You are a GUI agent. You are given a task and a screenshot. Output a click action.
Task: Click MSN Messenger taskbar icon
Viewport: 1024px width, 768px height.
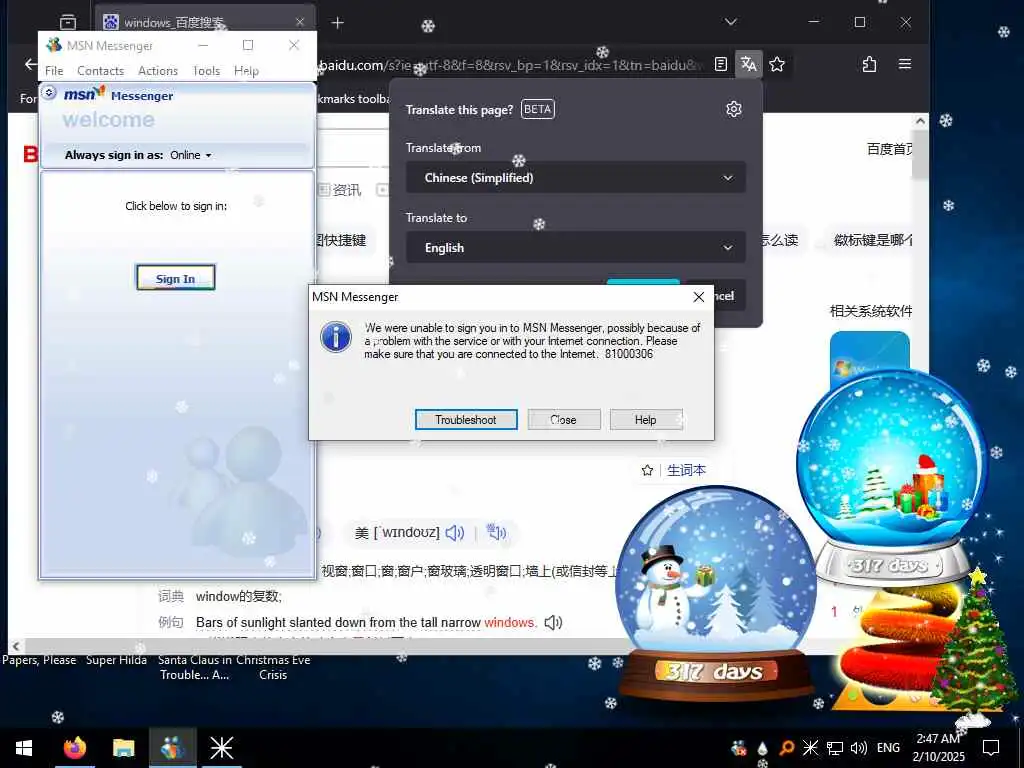click(x=172, y=748)
